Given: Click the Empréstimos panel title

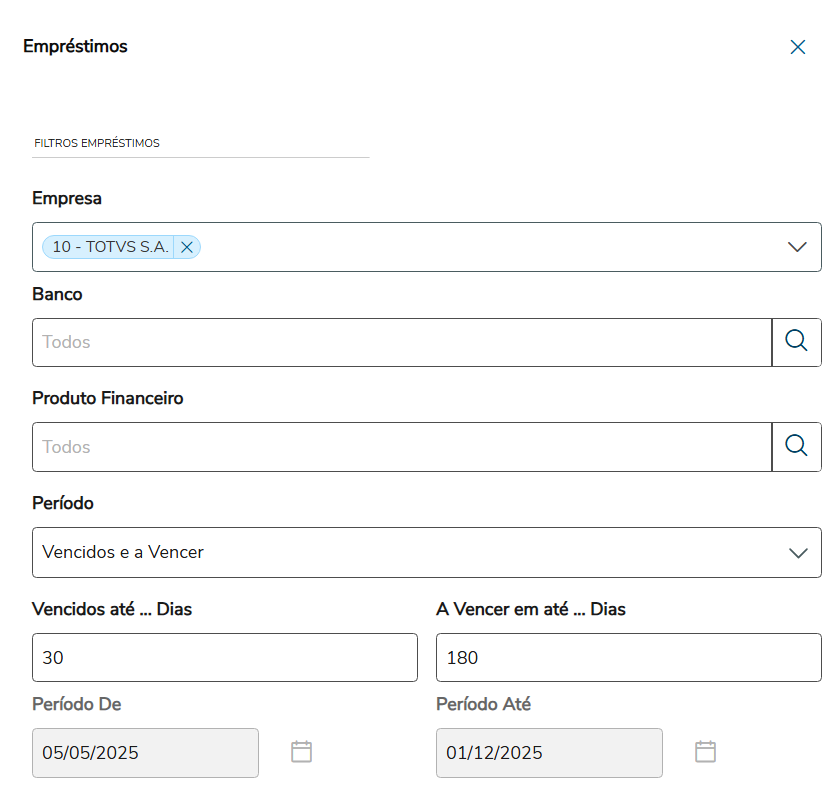Looking at the screenshot, I should [x=75, y=46].
